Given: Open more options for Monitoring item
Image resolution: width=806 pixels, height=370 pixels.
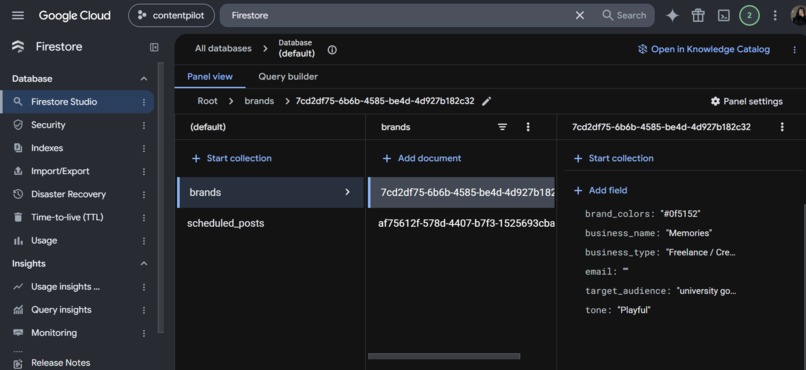Looking at the screenshot, I should pyautogui.click(x=144, y=334).
